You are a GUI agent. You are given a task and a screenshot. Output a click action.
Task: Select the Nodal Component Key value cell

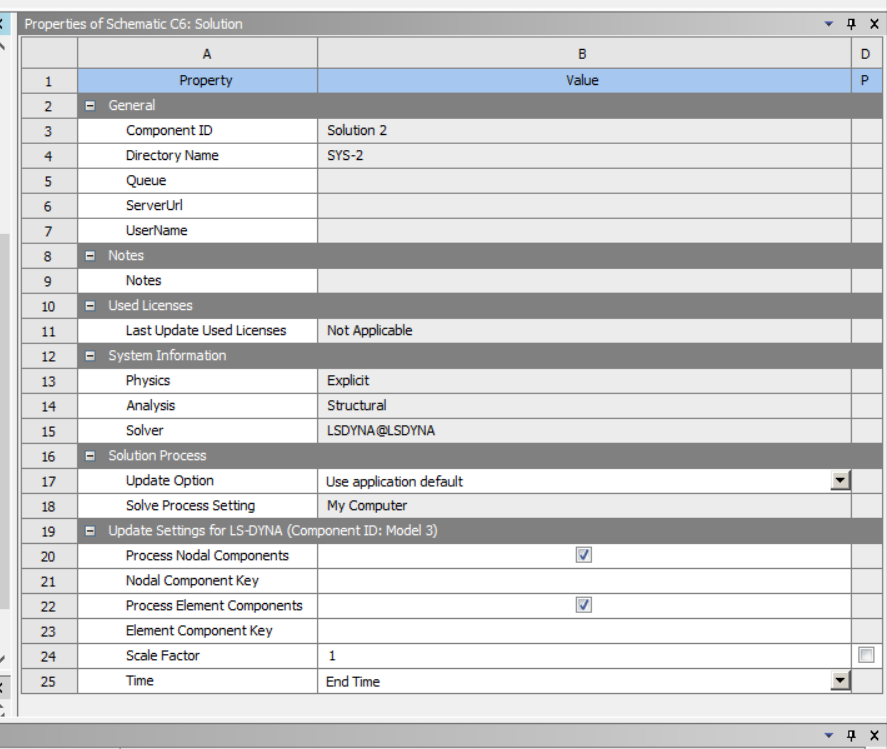583,581
